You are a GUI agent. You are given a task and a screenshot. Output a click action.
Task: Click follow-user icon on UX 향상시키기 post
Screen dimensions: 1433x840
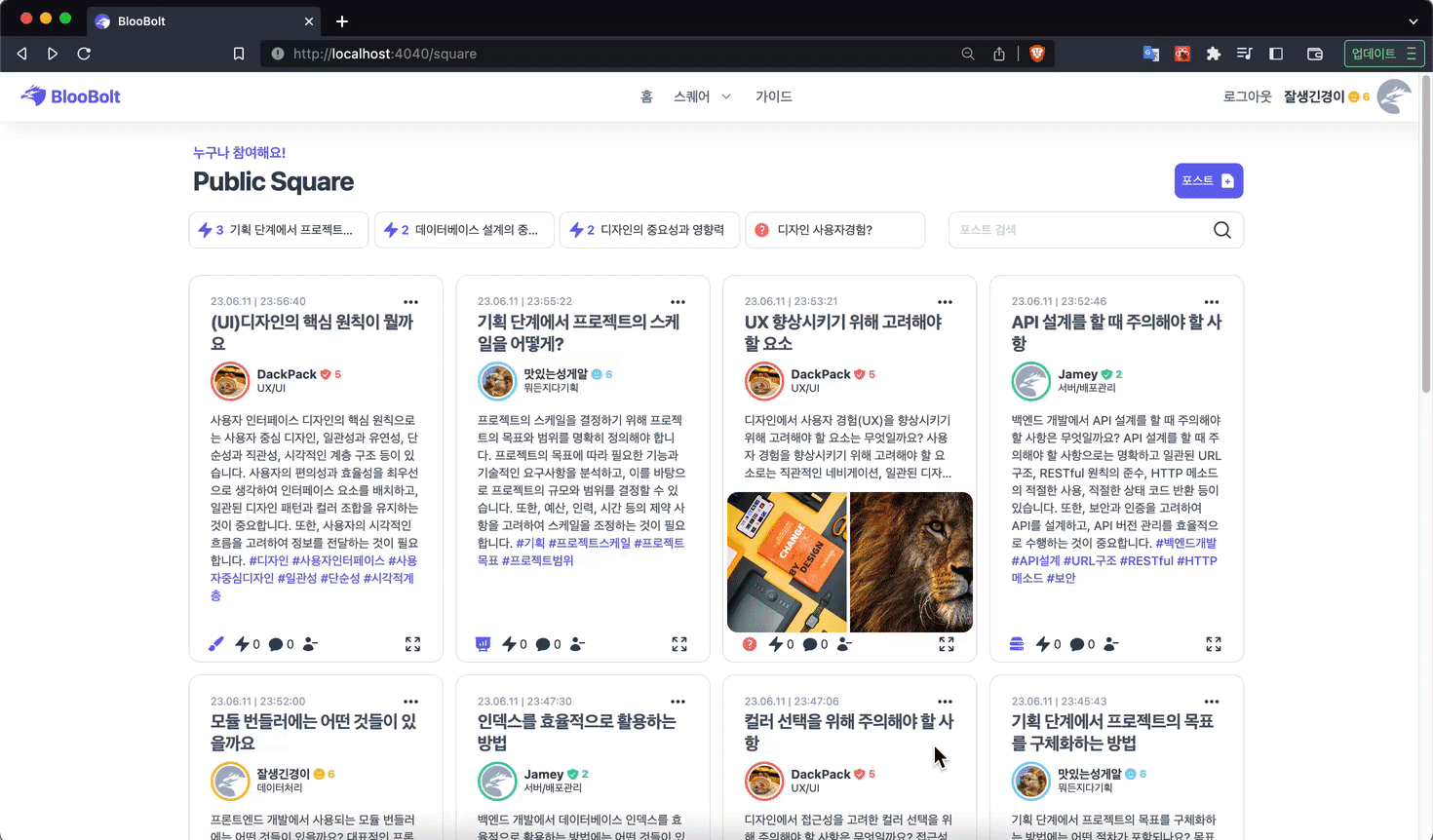click(x=844, y=644)
